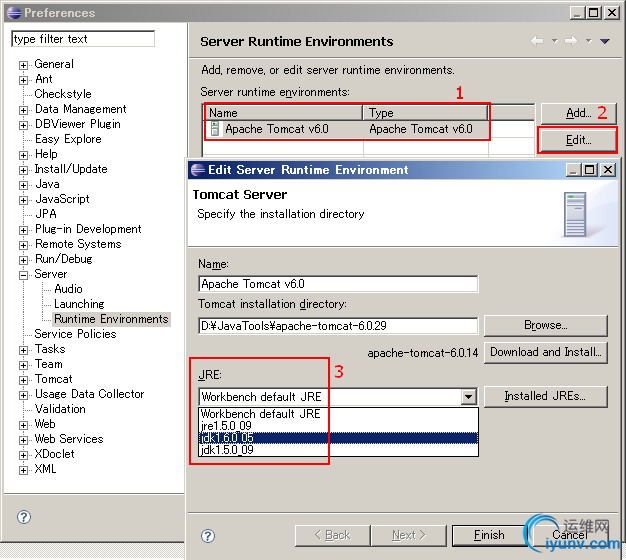Click the Cancel button in Edit dialog
Viewport: 626px width, 560px height.
(569, 535)
